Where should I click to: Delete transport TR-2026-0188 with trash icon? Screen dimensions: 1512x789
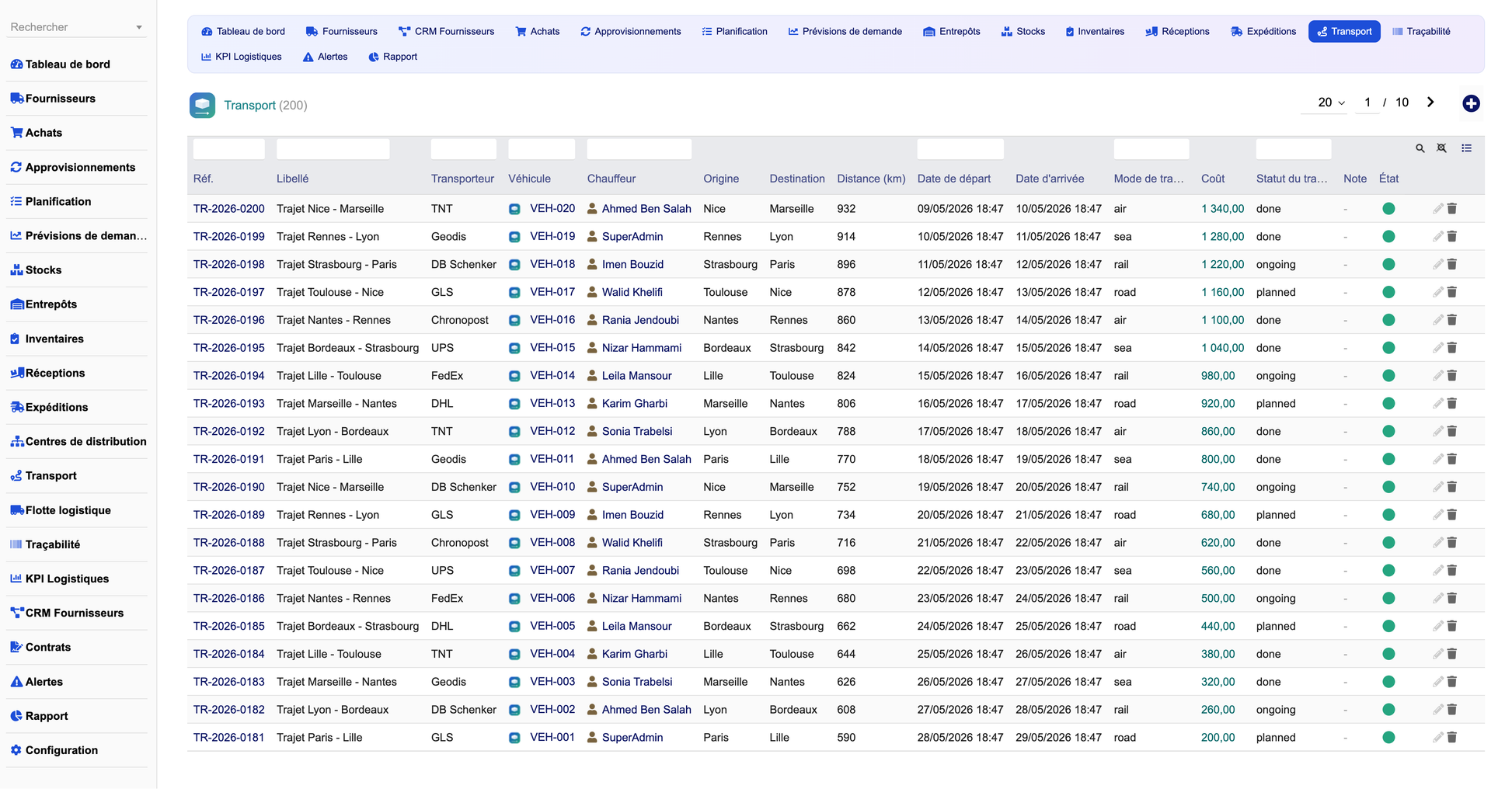pos(1451,543)
